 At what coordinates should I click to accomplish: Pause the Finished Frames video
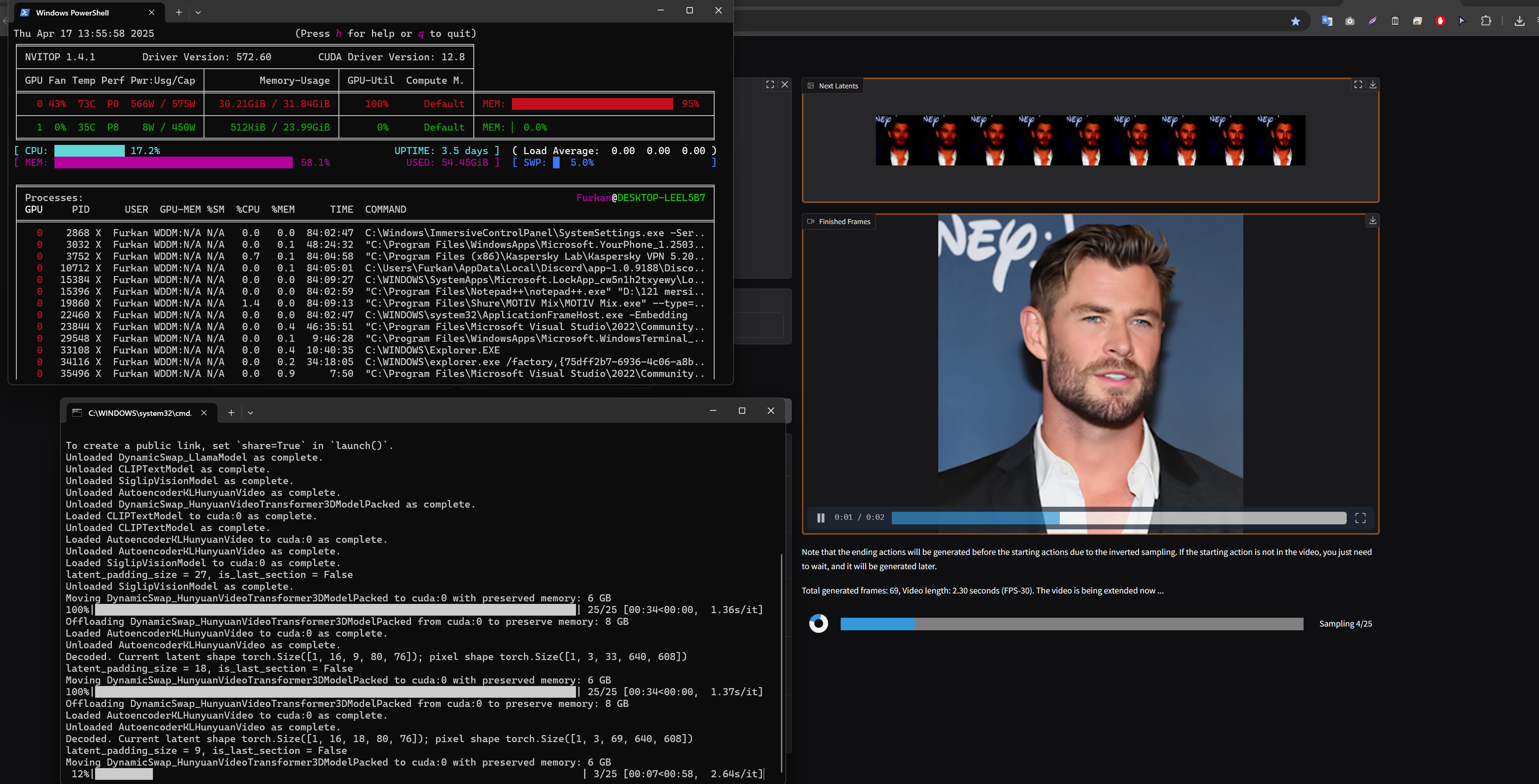click(820, 518)
